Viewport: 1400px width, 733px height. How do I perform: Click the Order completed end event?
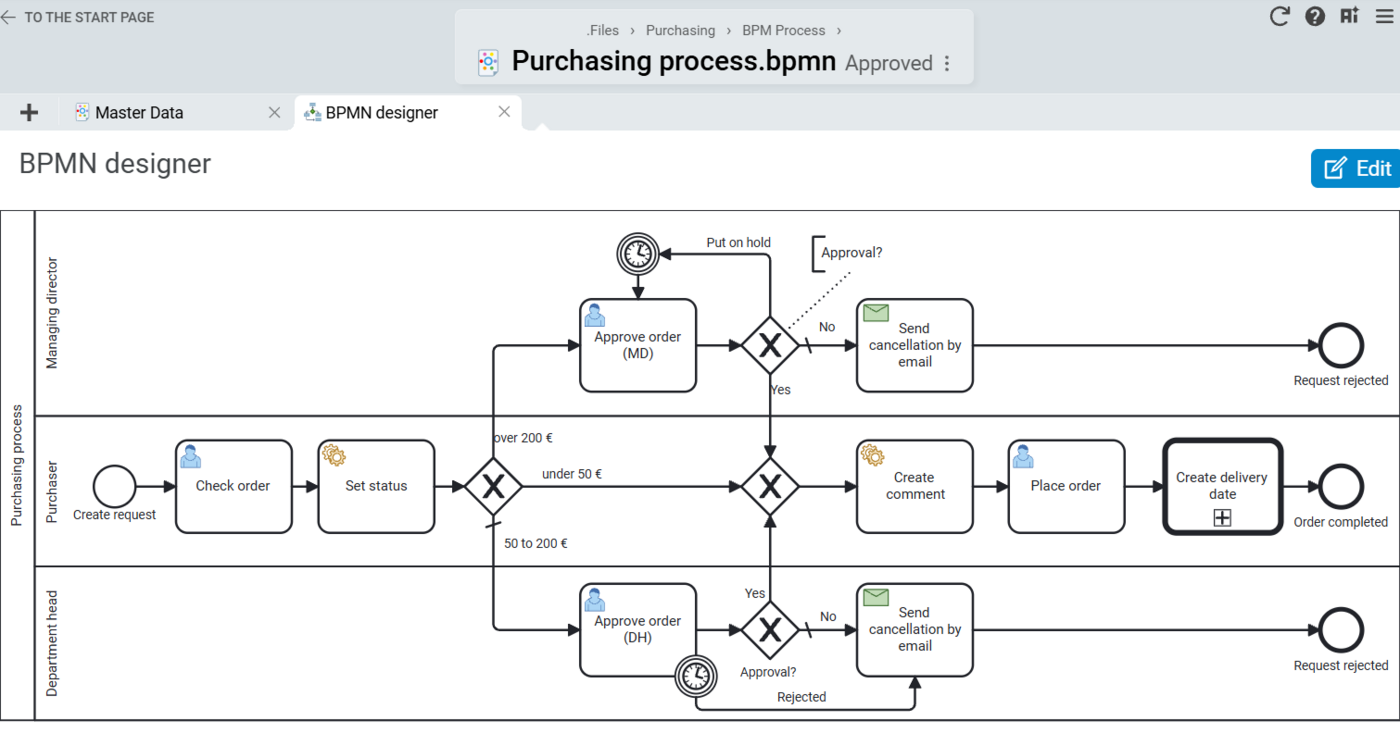point(1341,486)
